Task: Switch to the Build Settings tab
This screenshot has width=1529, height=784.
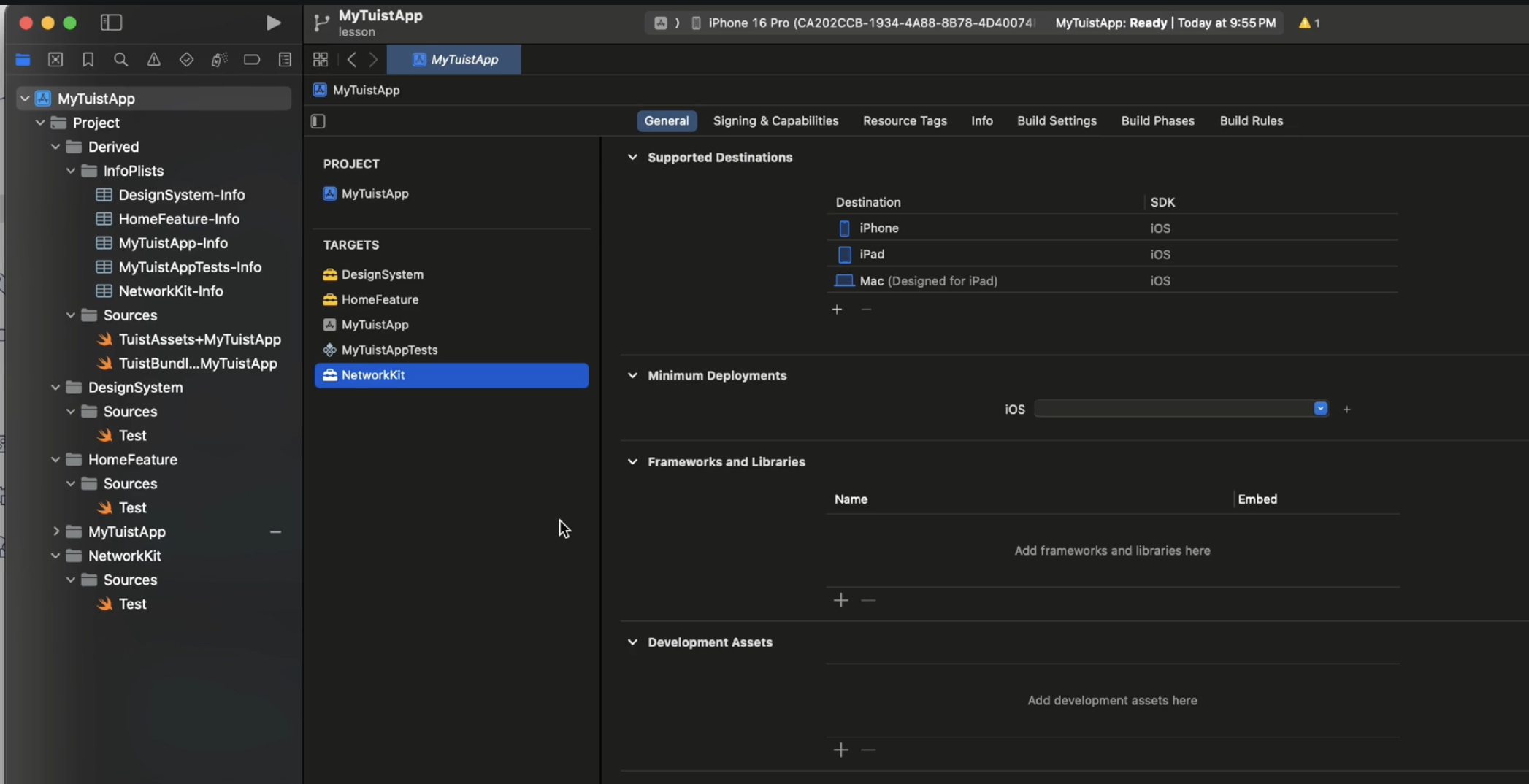Action: point(1057,121)
